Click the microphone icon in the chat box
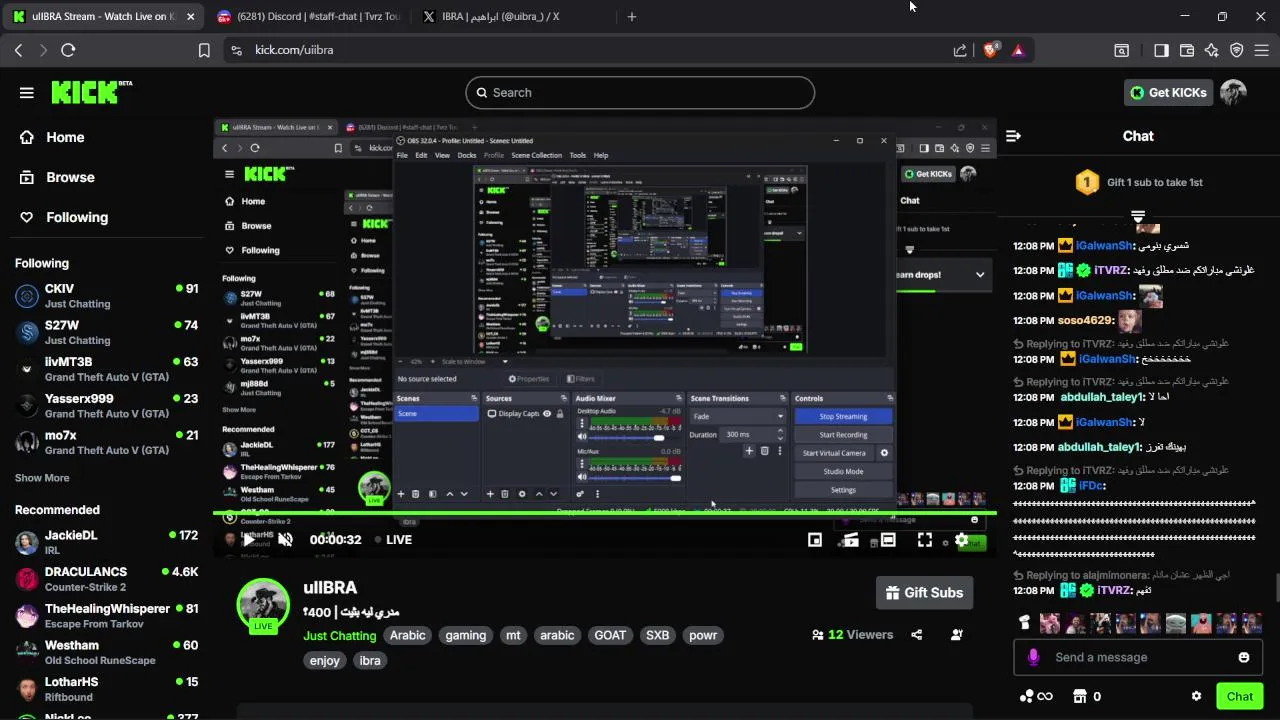Image resolution: width=1280 pixels, height=720 pixels. click(x=1033, y=657)
